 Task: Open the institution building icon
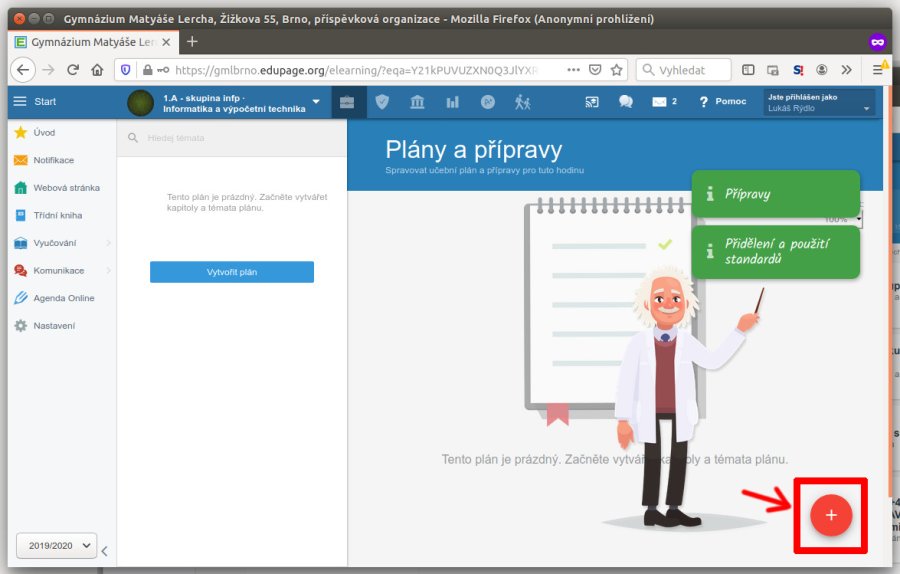click(417, 102)
